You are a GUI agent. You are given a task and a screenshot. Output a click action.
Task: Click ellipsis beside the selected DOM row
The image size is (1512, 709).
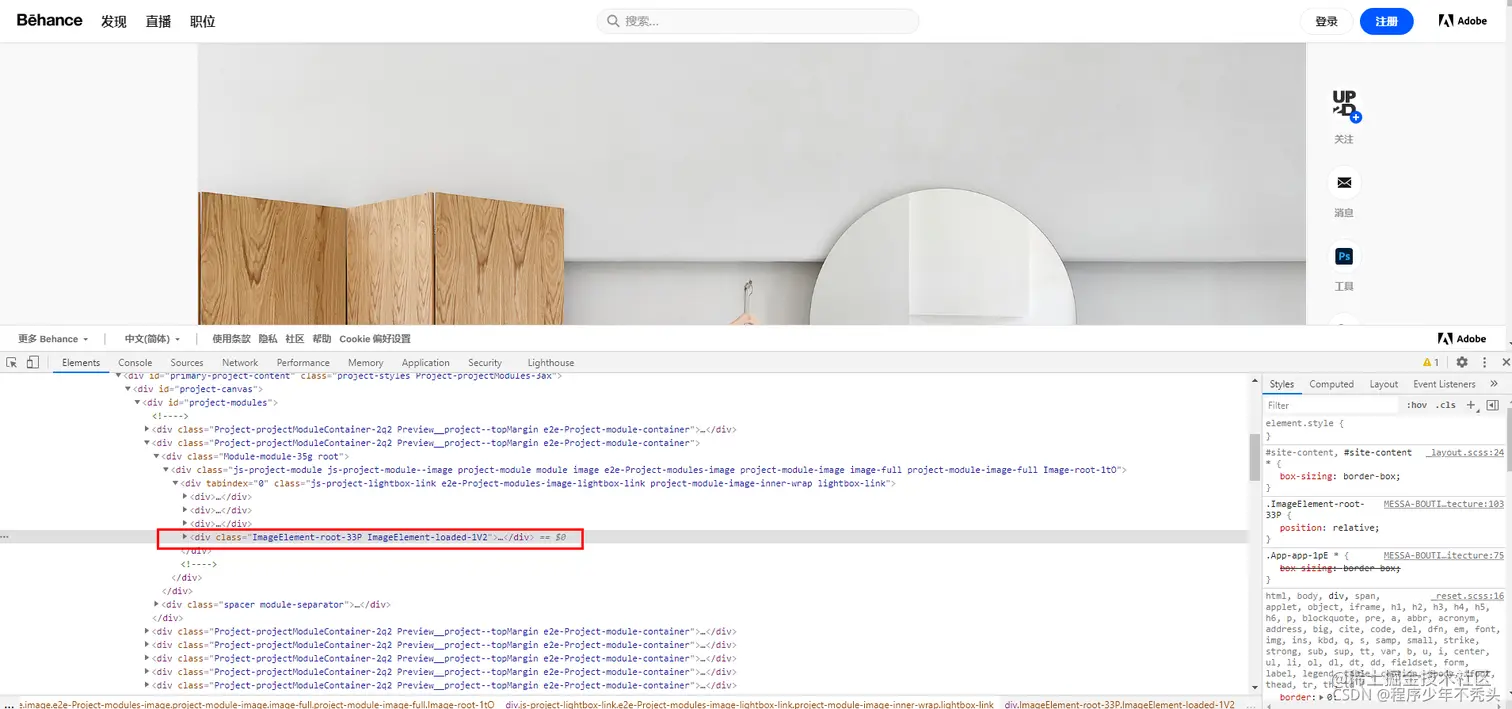pyautogui.click(x=5, y=537)
